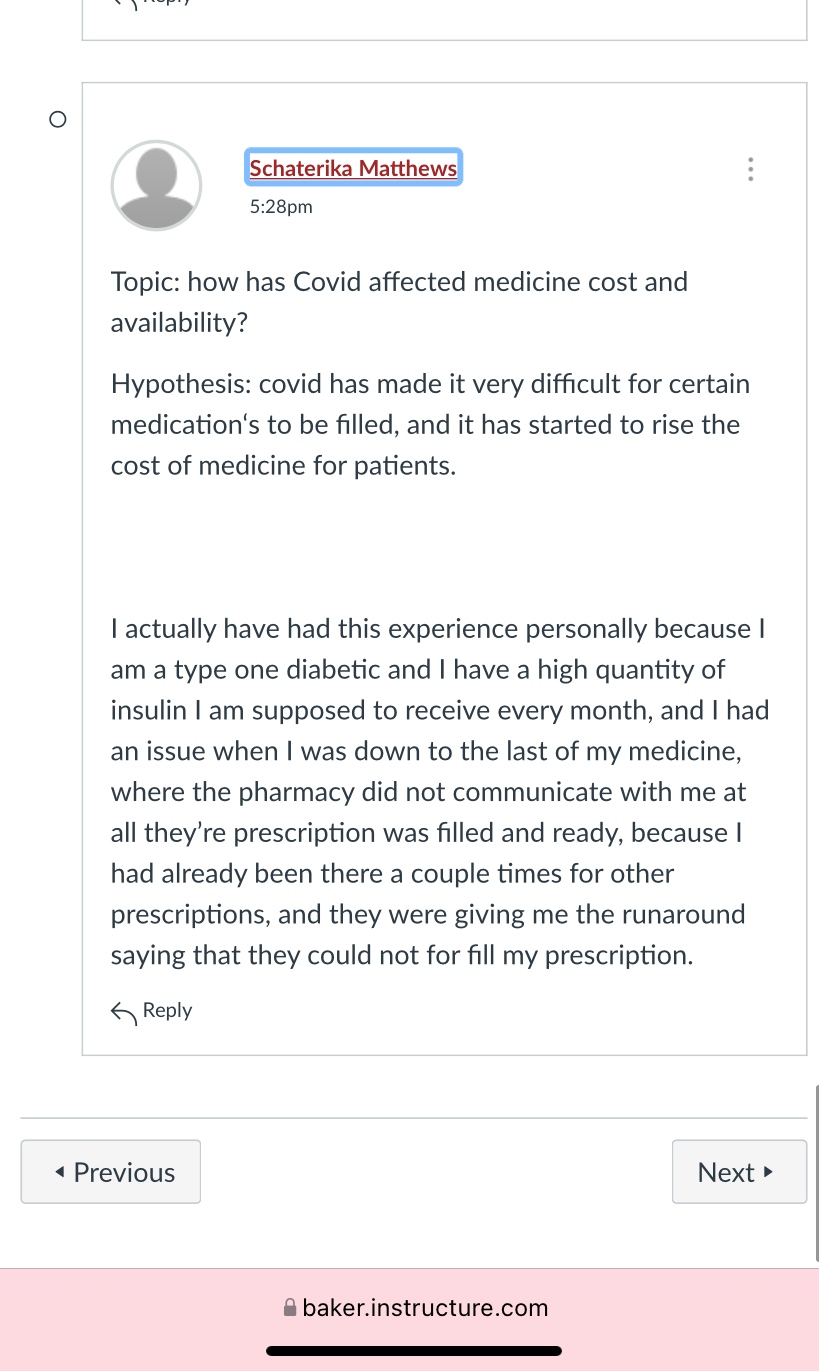Tap the home indicator bar at the bottom
The height and width of the screenshot is (1371, 819).
coord(414,1351)
